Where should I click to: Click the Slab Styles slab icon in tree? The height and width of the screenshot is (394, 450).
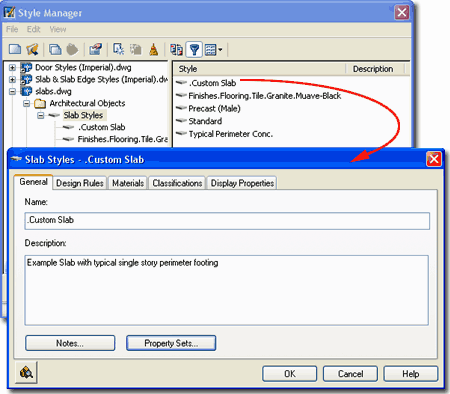[54, 115]
